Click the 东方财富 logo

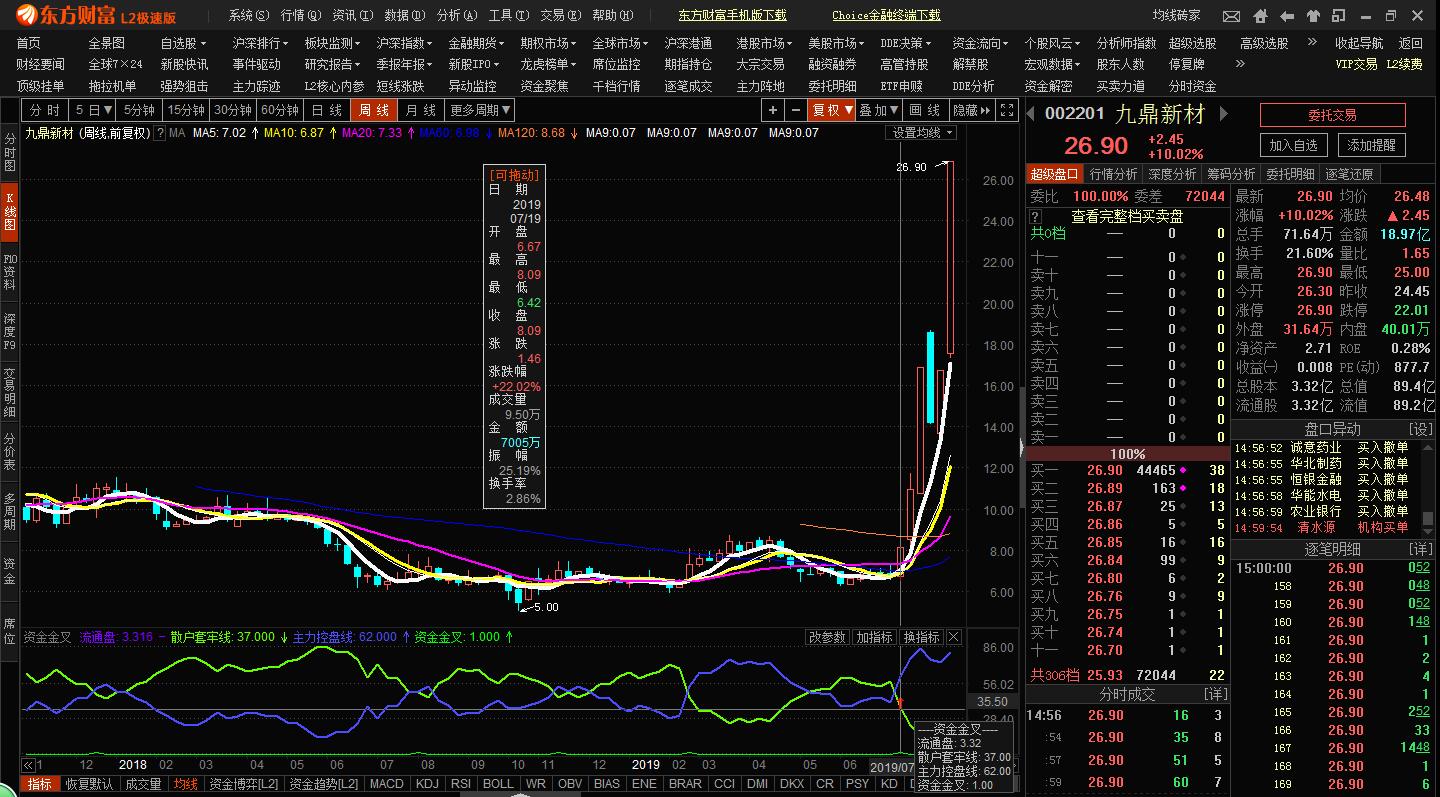[x=97, y=16]
